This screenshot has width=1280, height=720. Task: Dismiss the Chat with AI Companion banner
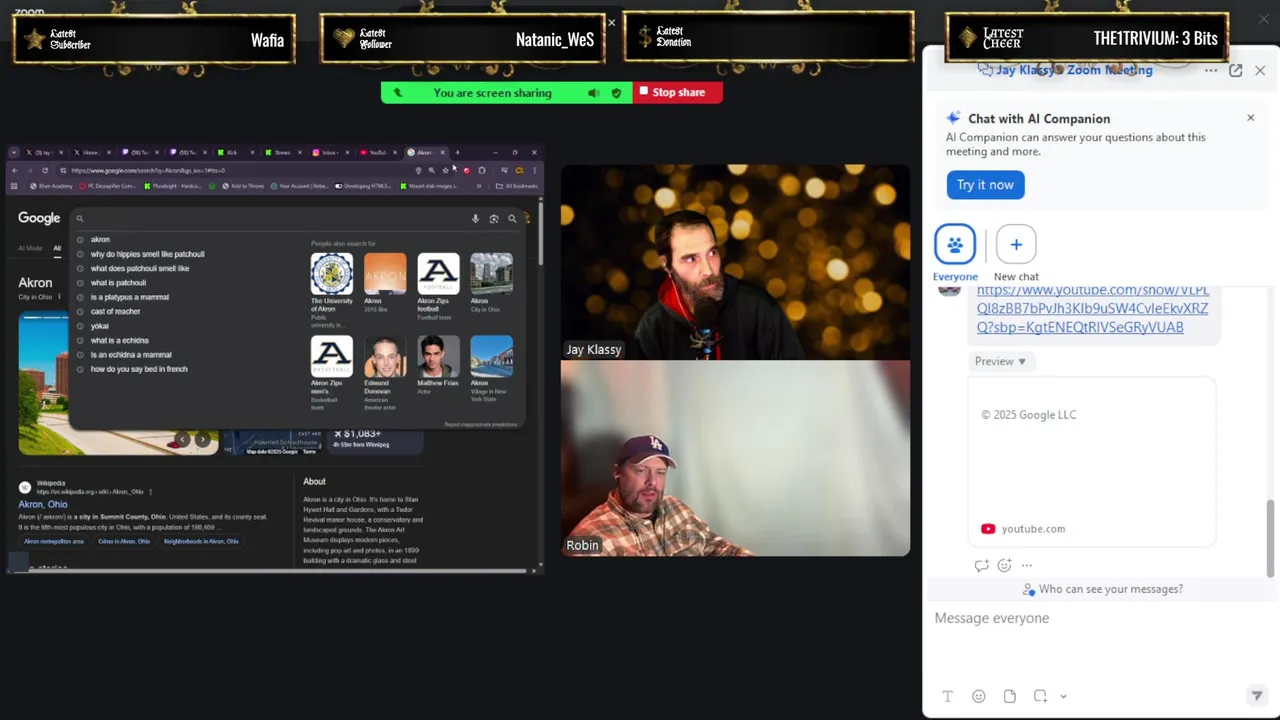1250,118
